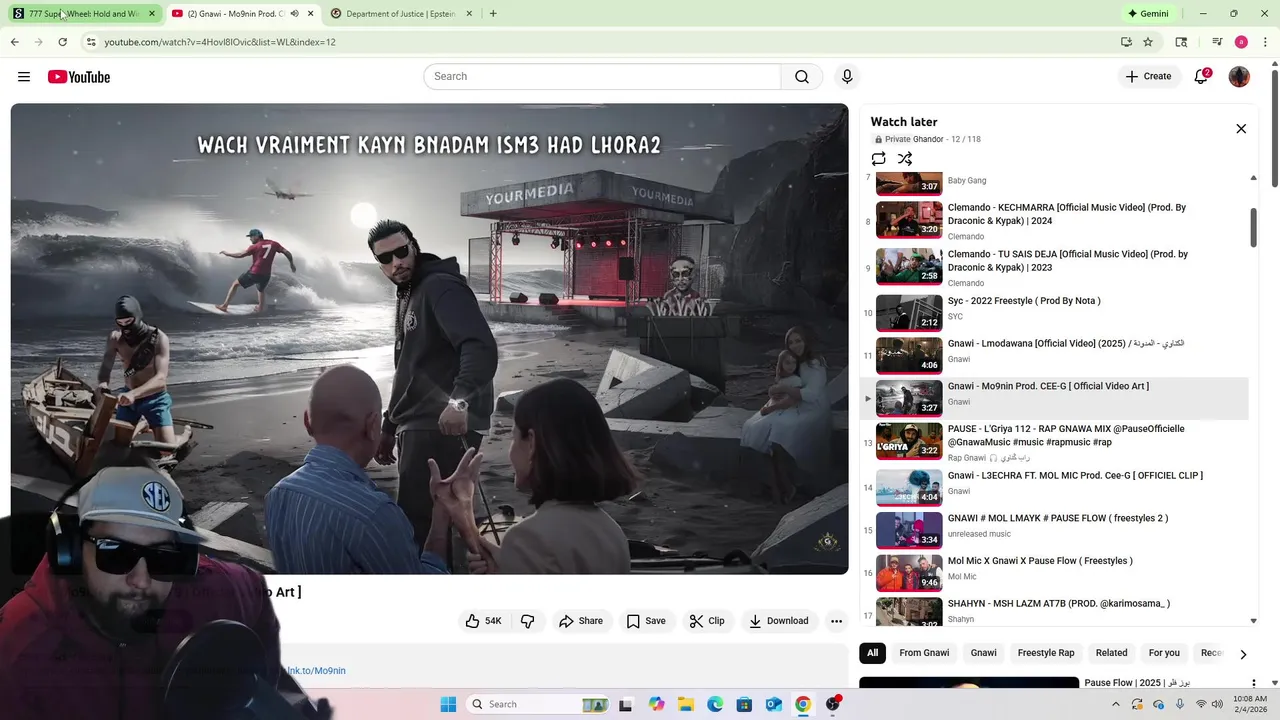
Task: Play Gnawi Lmodawana Official Video
Action: (1055, 355)
